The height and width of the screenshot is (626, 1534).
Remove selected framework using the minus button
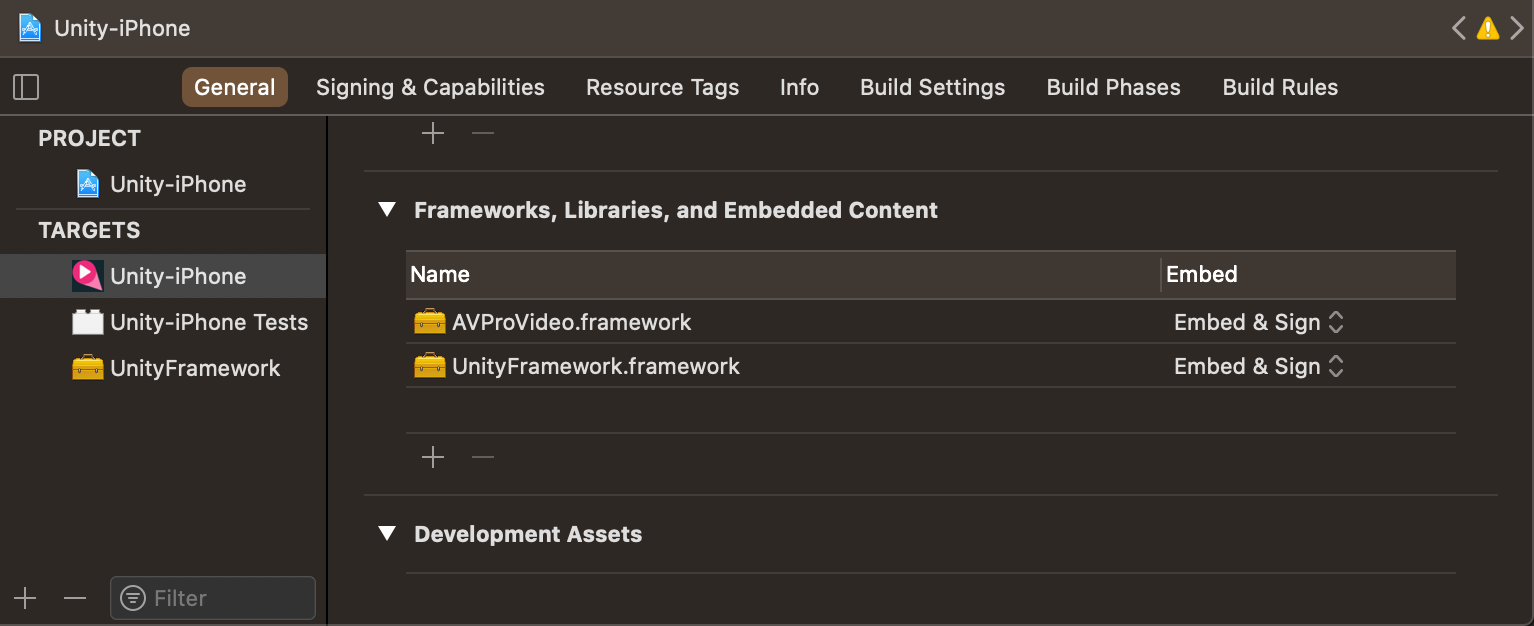point(482,457)
